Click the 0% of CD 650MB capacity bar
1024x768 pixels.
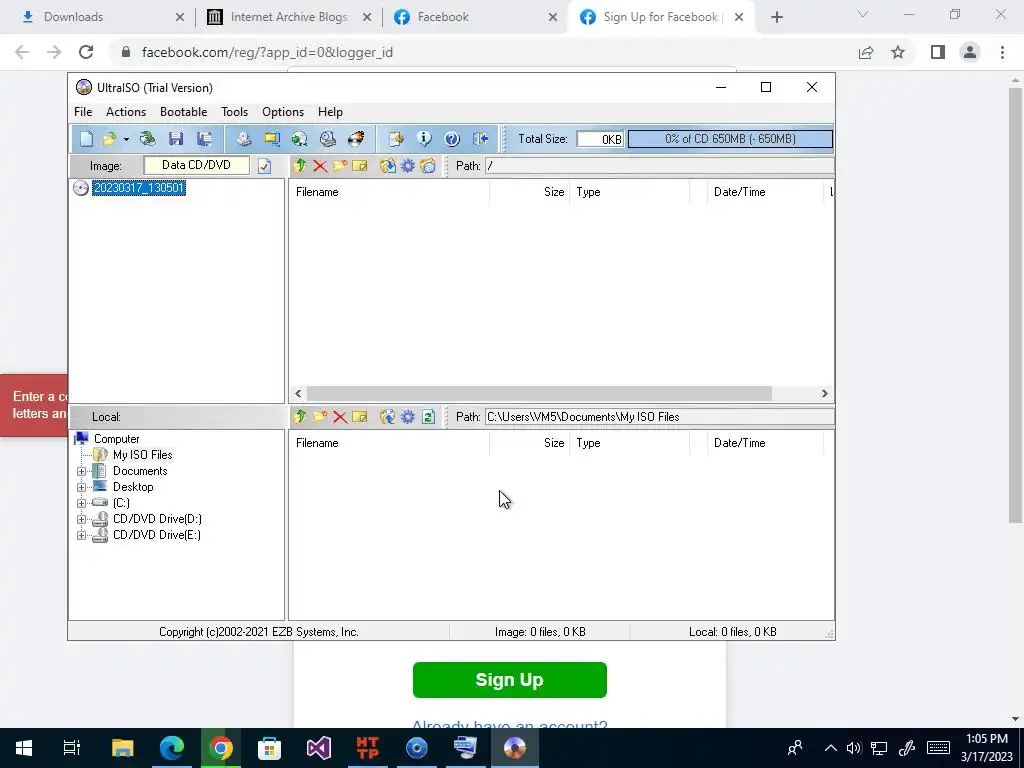point(730,138)
